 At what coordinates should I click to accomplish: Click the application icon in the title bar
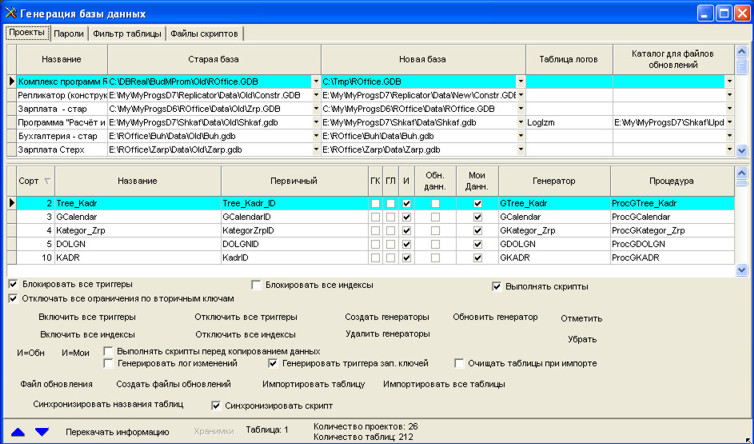coord(11,14)
